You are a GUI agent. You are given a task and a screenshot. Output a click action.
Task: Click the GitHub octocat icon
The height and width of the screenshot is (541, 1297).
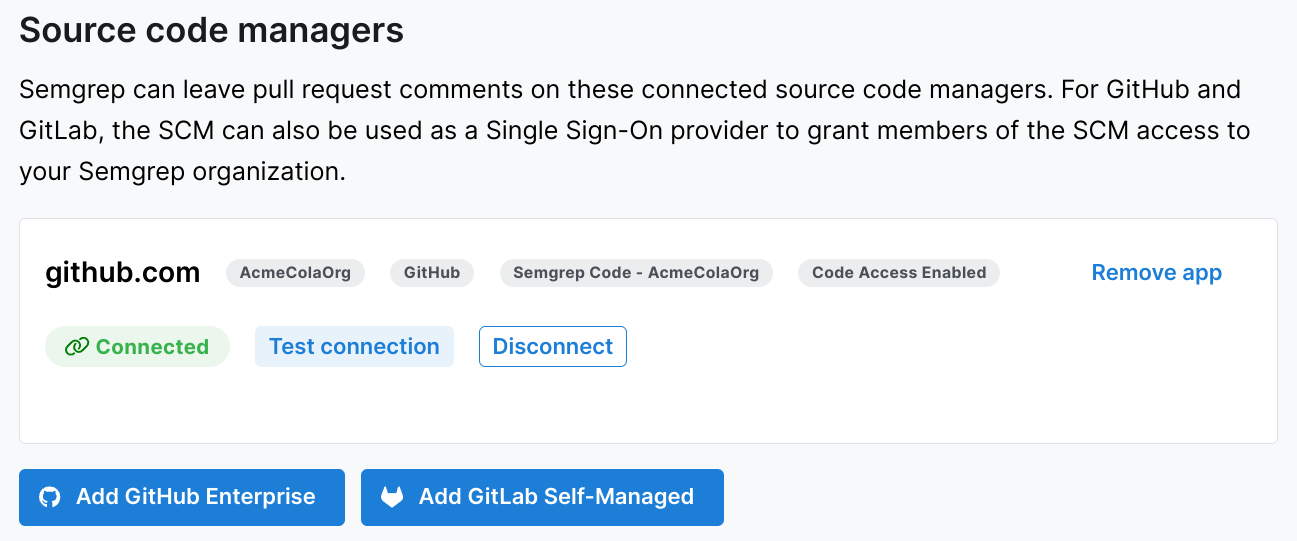coord(49,497)
